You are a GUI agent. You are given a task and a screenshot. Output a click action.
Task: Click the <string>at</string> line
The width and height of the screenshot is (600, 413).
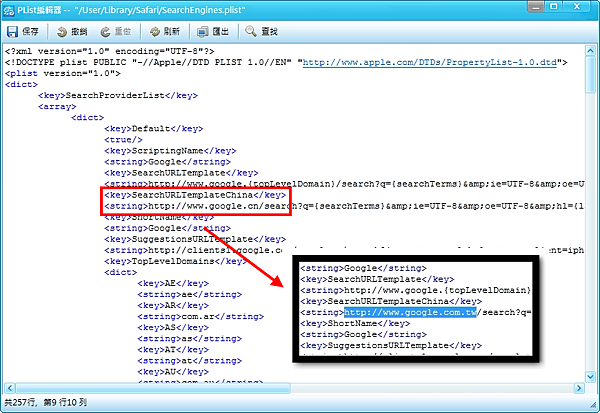click(x=189, y=361)
